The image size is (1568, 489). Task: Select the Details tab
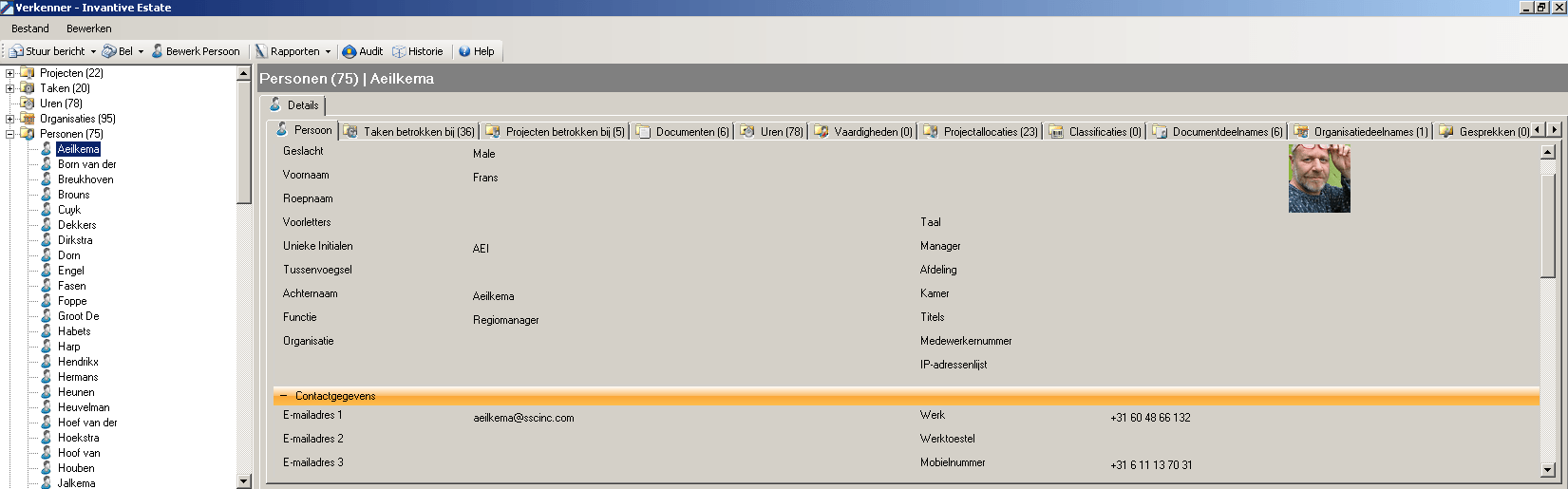click(293, 105)
